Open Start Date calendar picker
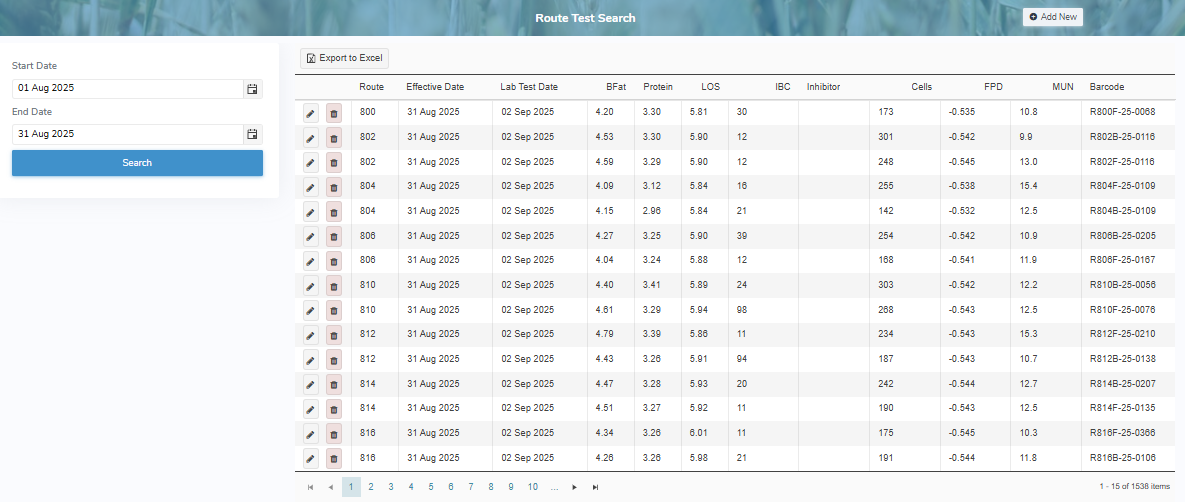 pos(253,89)
